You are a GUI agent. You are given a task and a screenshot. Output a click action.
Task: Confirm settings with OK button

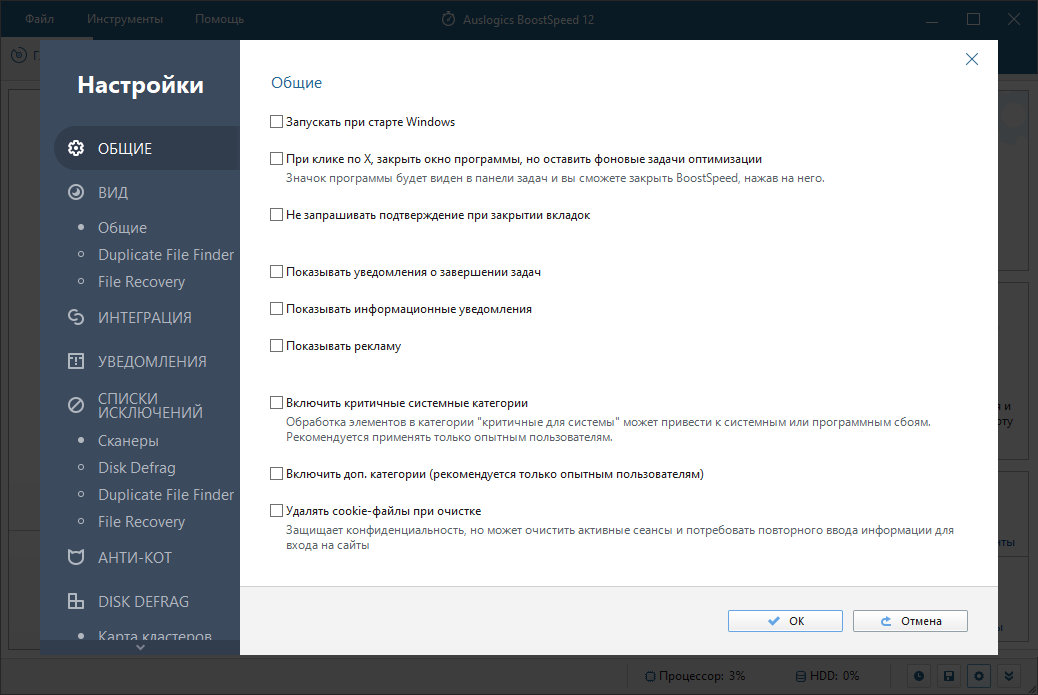(x=785, y=621)
